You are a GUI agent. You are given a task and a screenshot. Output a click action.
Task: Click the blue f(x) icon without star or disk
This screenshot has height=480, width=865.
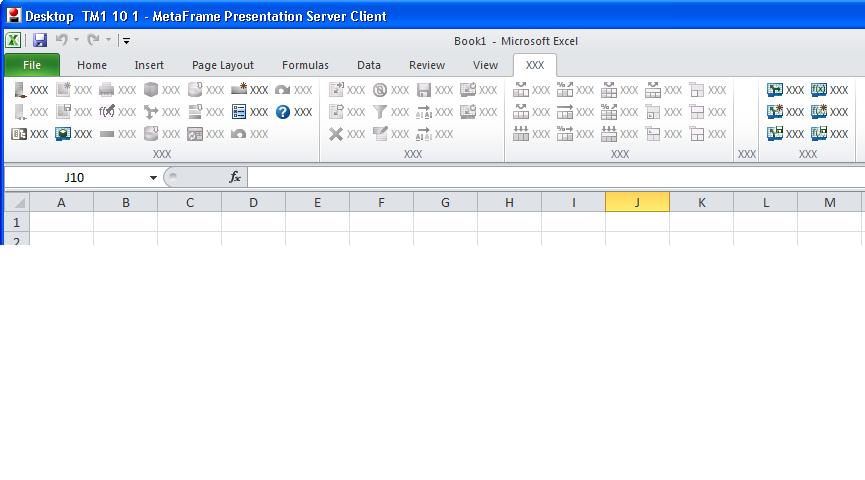(x=819, y=89)
